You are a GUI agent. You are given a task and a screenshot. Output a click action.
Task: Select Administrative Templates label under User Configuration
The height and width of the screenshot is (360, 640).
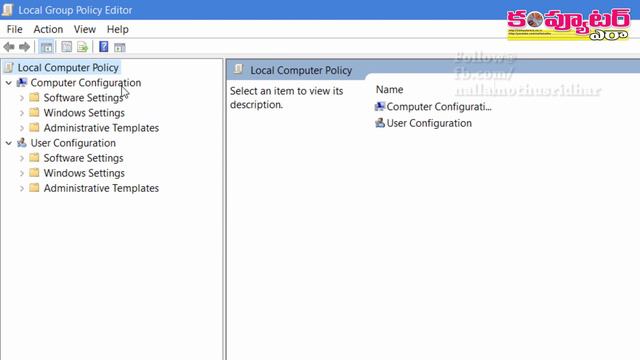point(101,189)
